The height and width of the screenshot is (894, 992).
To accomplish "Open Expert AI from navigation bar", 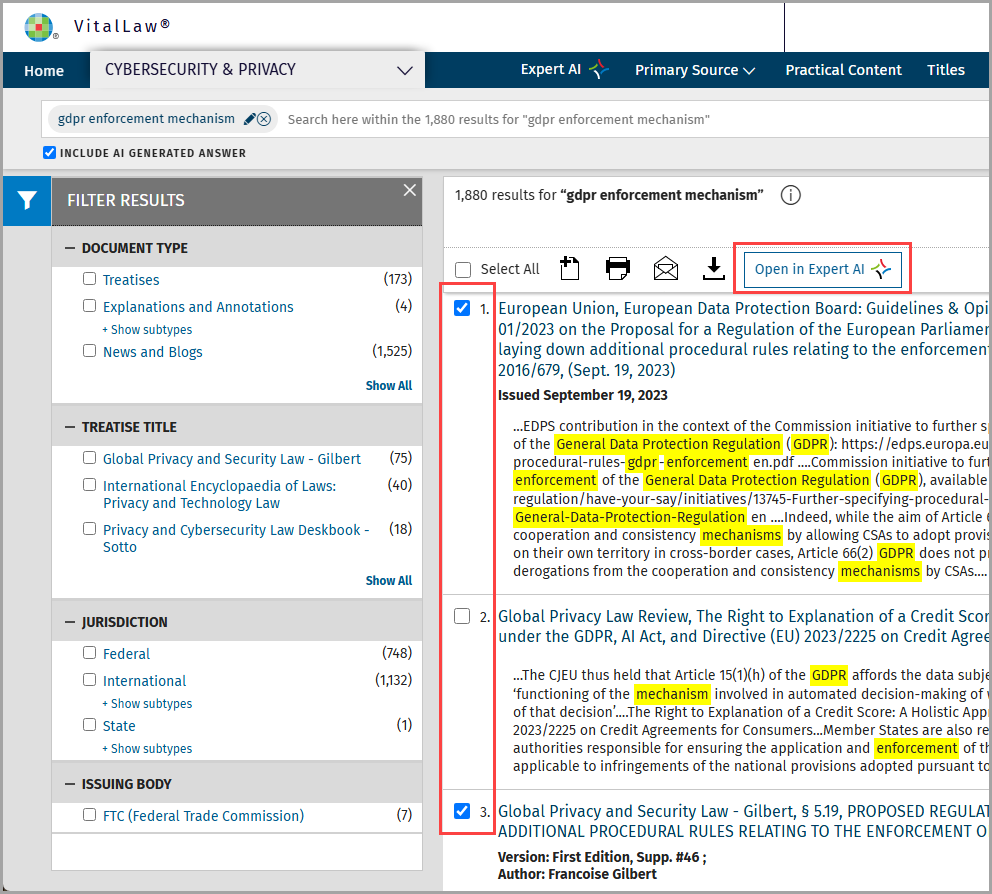I will pos(564,70).
